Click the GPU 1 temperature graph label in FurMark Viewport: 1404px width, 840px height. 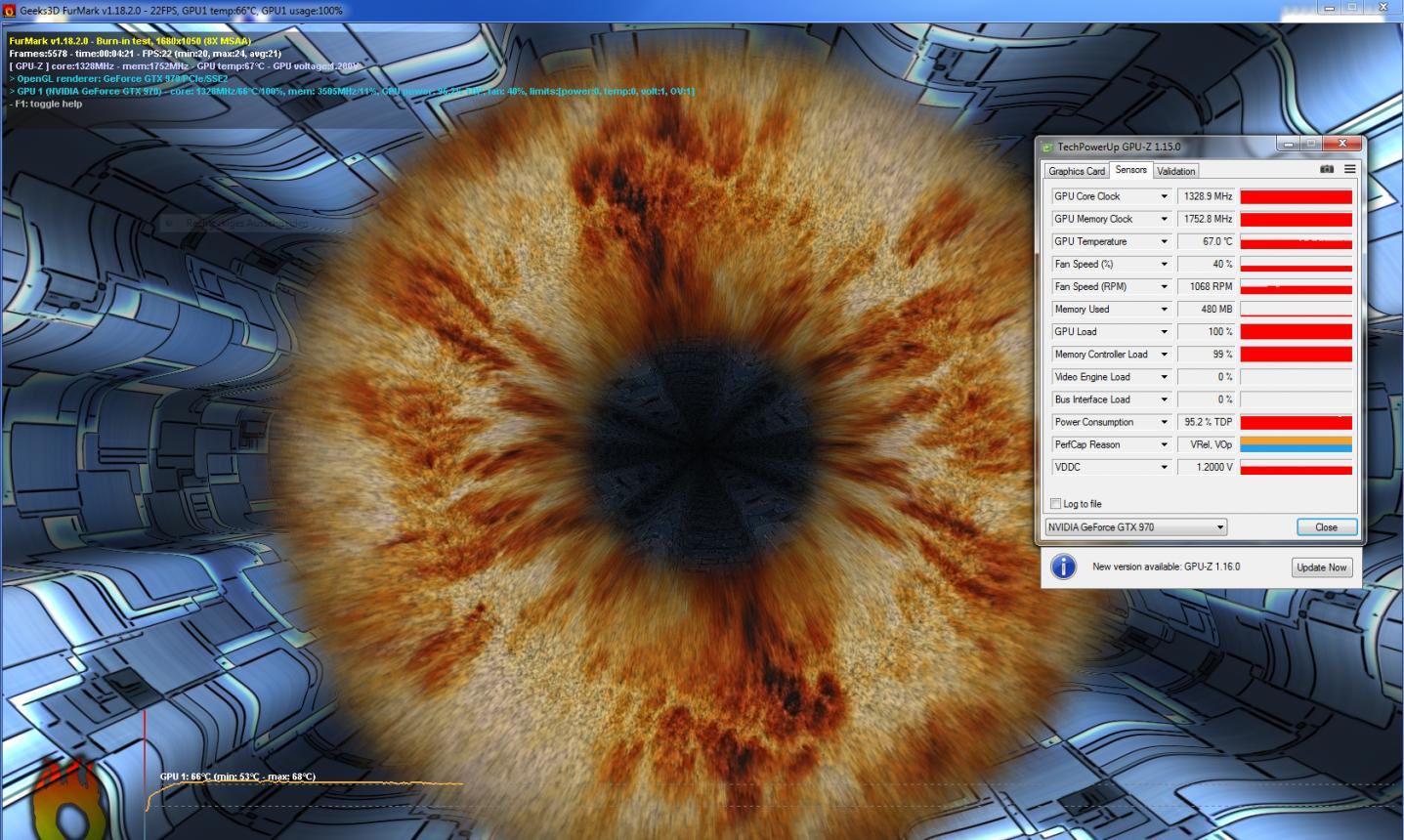tap(237, 777)
